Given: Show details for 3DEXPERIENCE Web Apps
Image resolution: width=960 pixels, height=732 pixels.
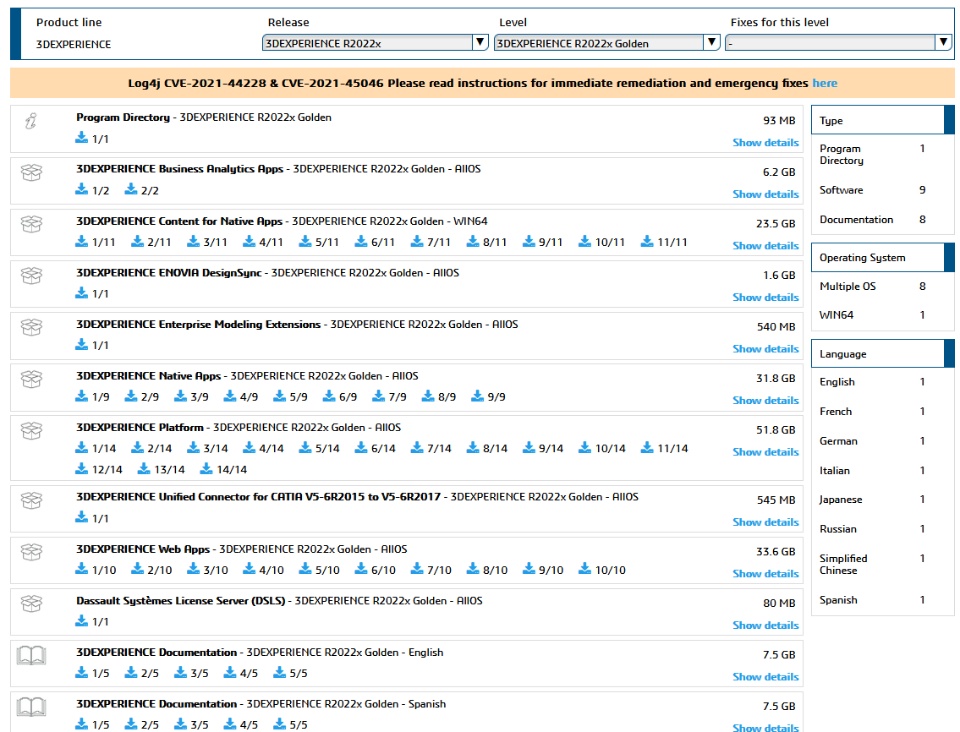Looking at the screenshot, I should (765, 573).
